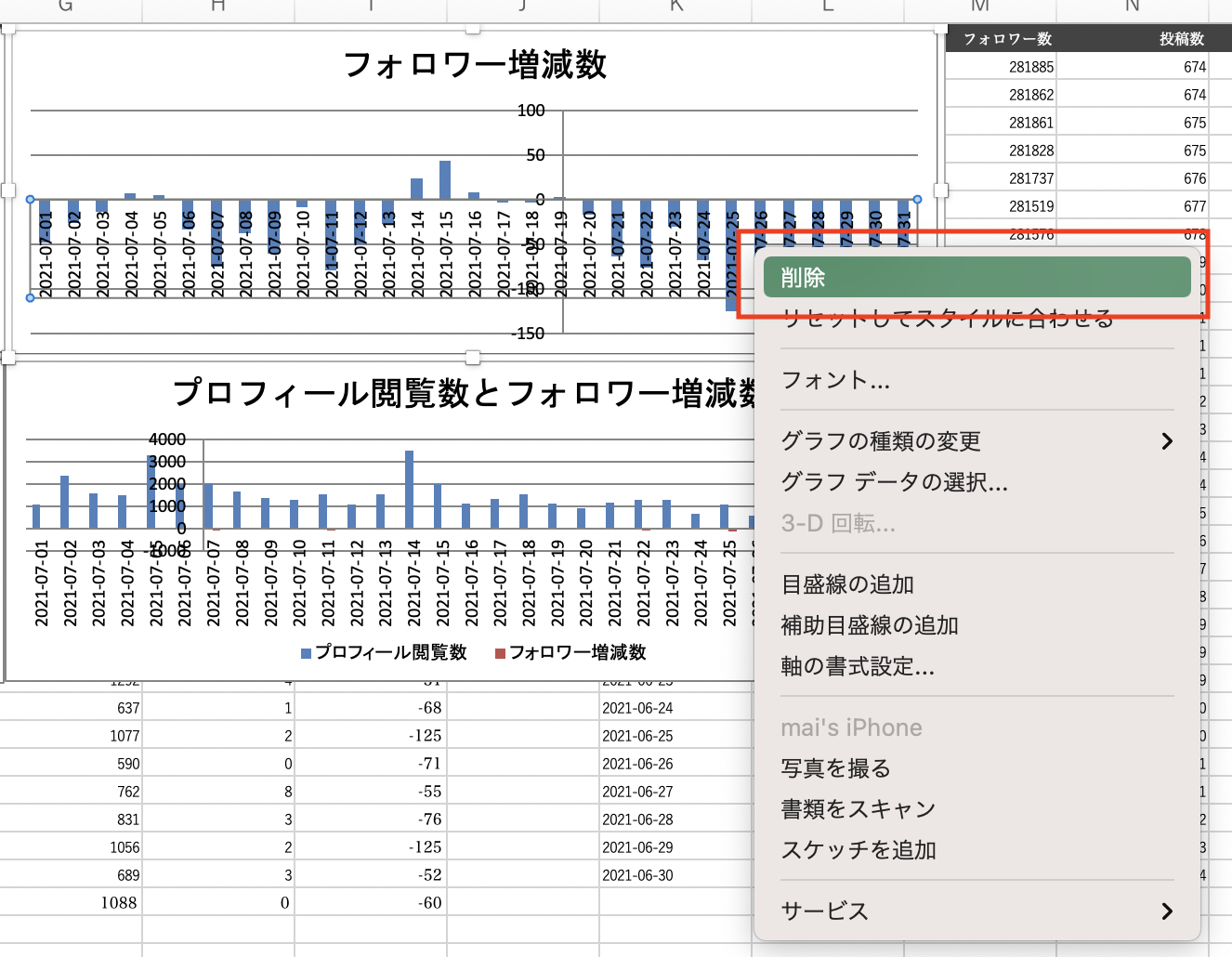The height and width of the screenshot is (957, 1232).
Task: Select 補助目盛線の追加 option
Action: click(870, 625)
